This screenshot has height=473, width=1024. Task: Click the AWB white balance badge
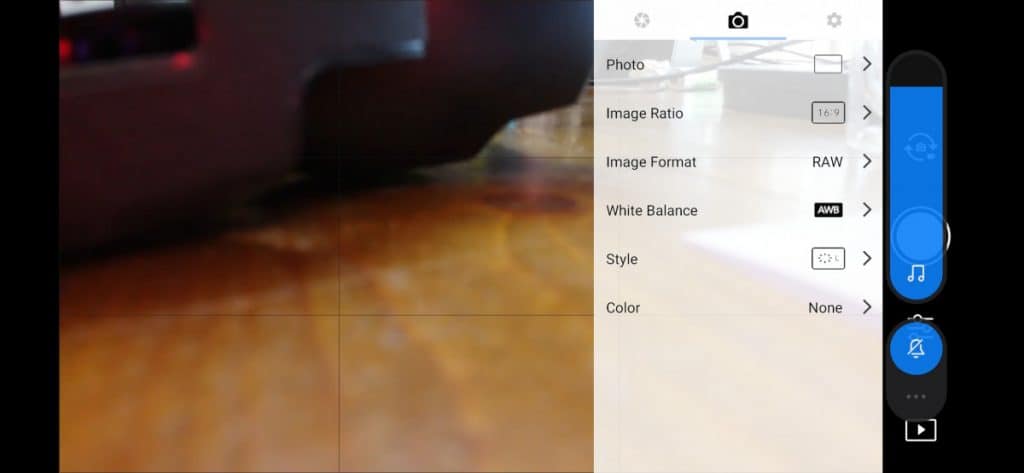pos(828,210)
